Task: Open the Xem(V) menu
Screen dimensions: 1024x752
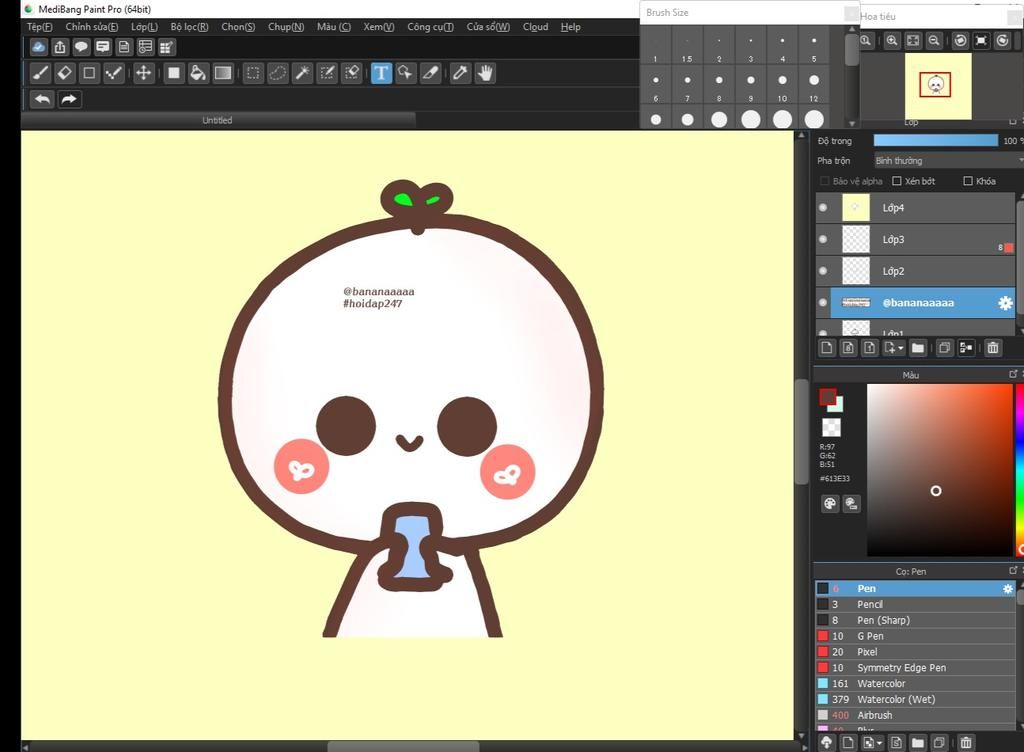Action: tap(379, 27)
